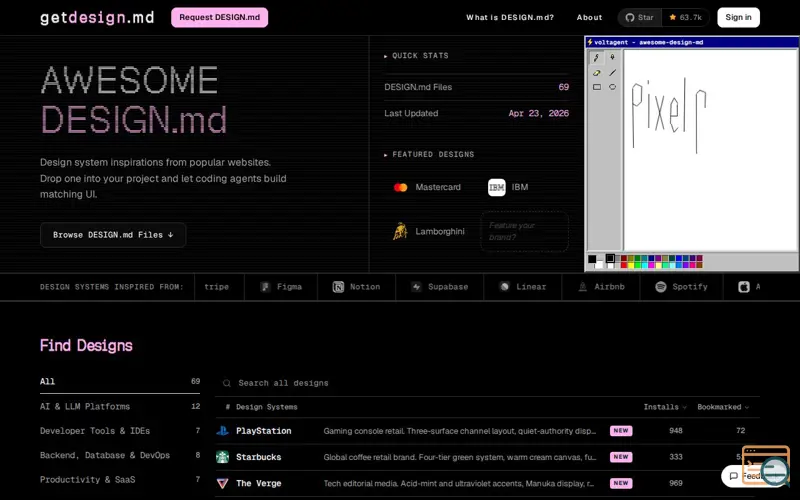Viewport: 800px width, 500px height.
Task: Click Browse DESIGN.md Files button
Action: click(x=113, y=235)
